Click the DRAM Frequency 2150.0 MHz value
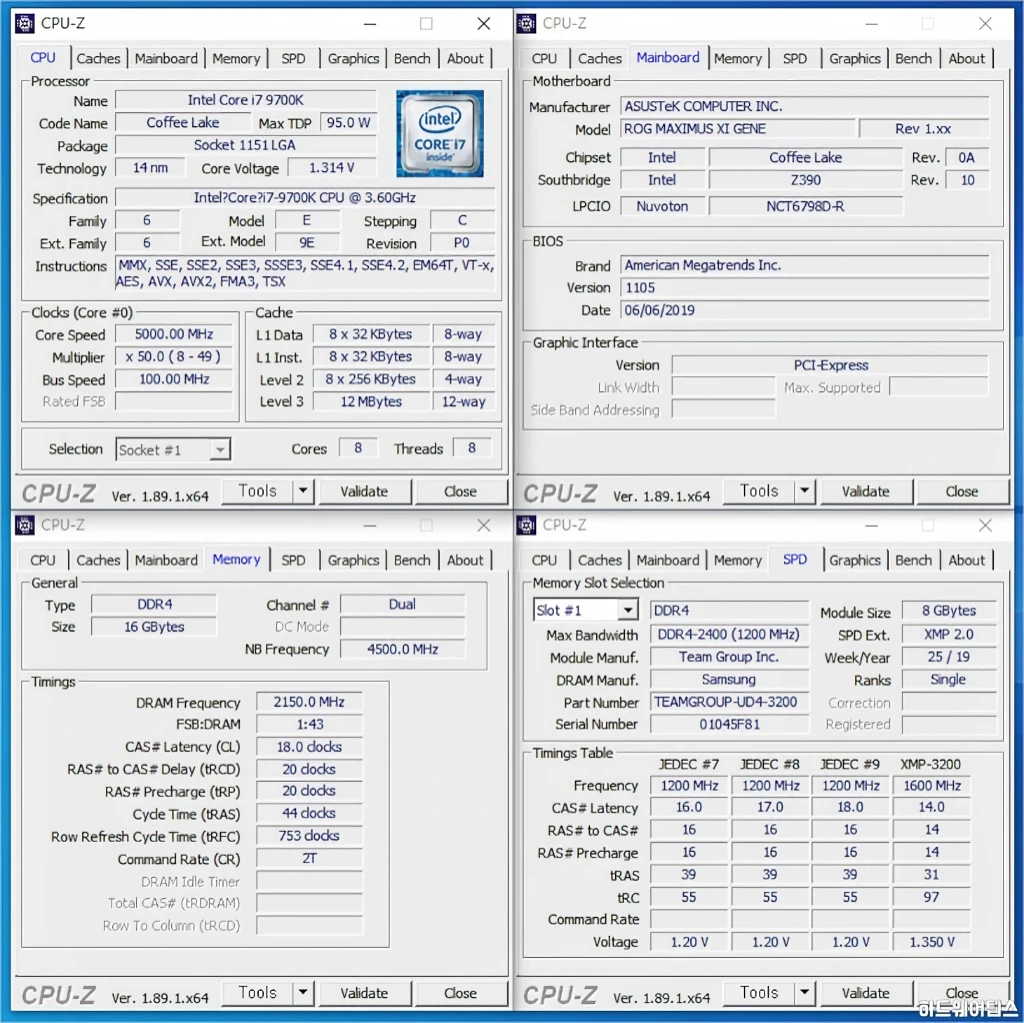Viewport: 1024px width, 1023px height. (309, 702)
